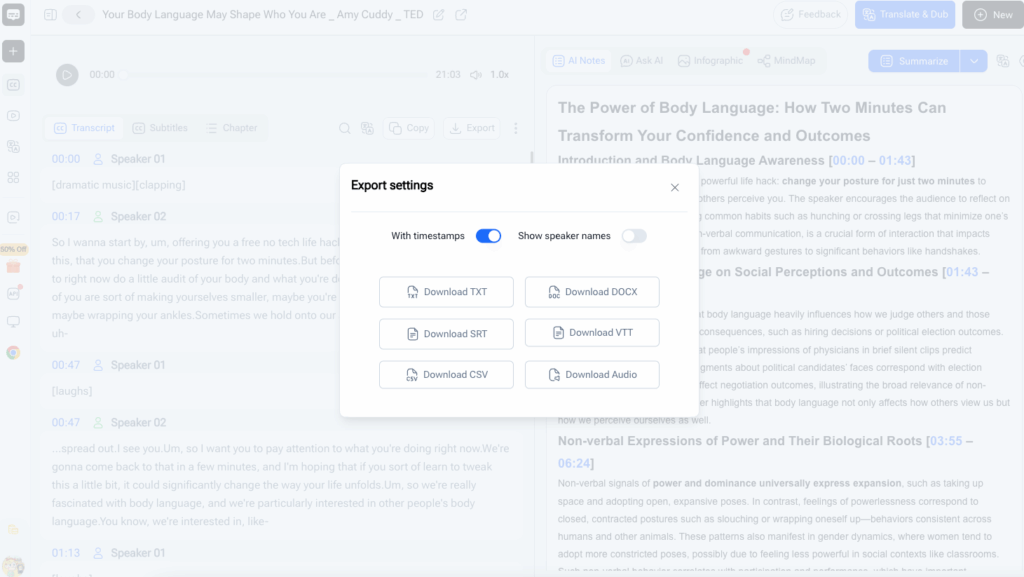Click Download Audio button

pyautogui.click(x=592, y=375)
